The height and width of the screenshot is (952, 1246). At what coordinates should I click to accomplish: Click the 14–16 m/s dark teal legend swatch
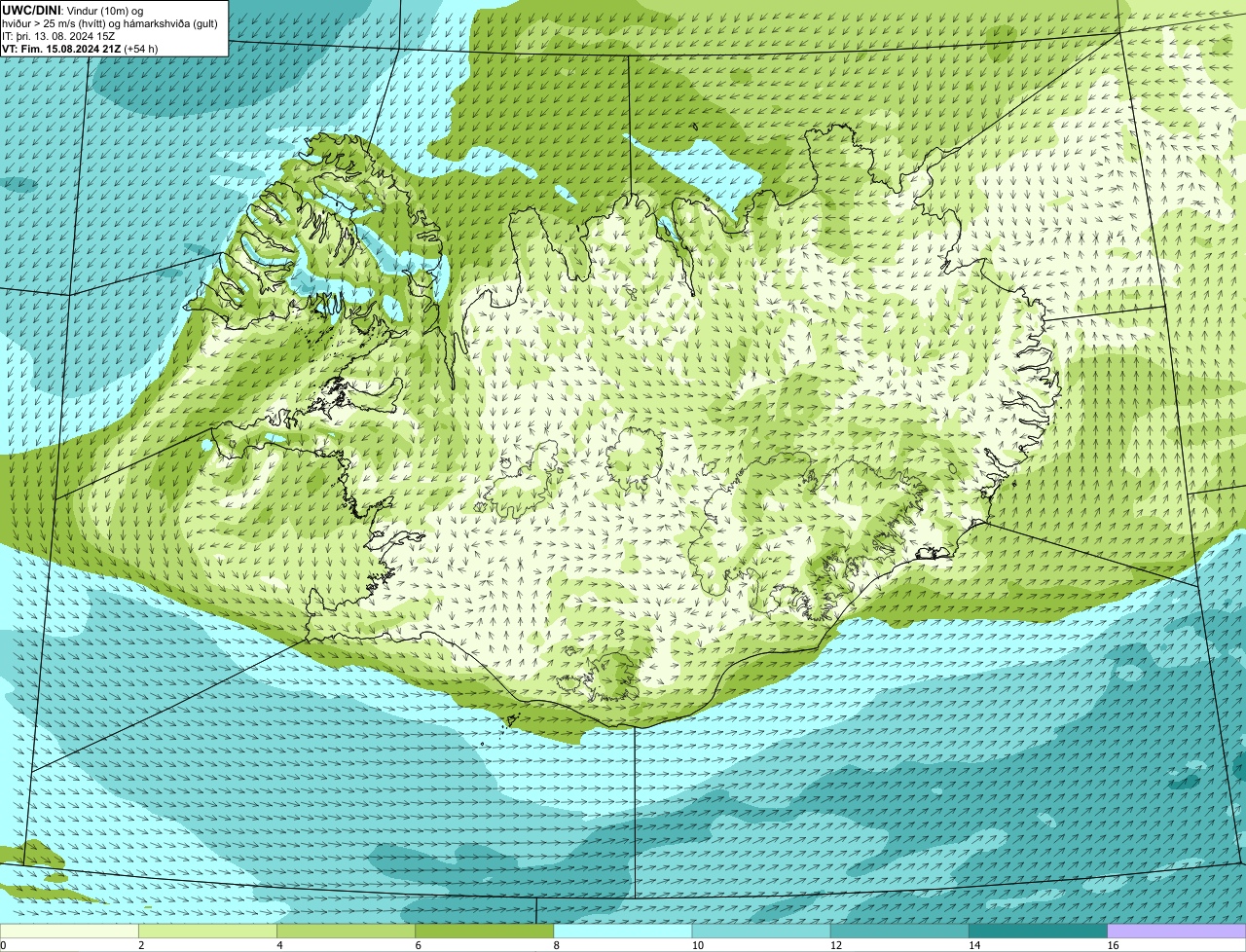tap(1039, 931)
